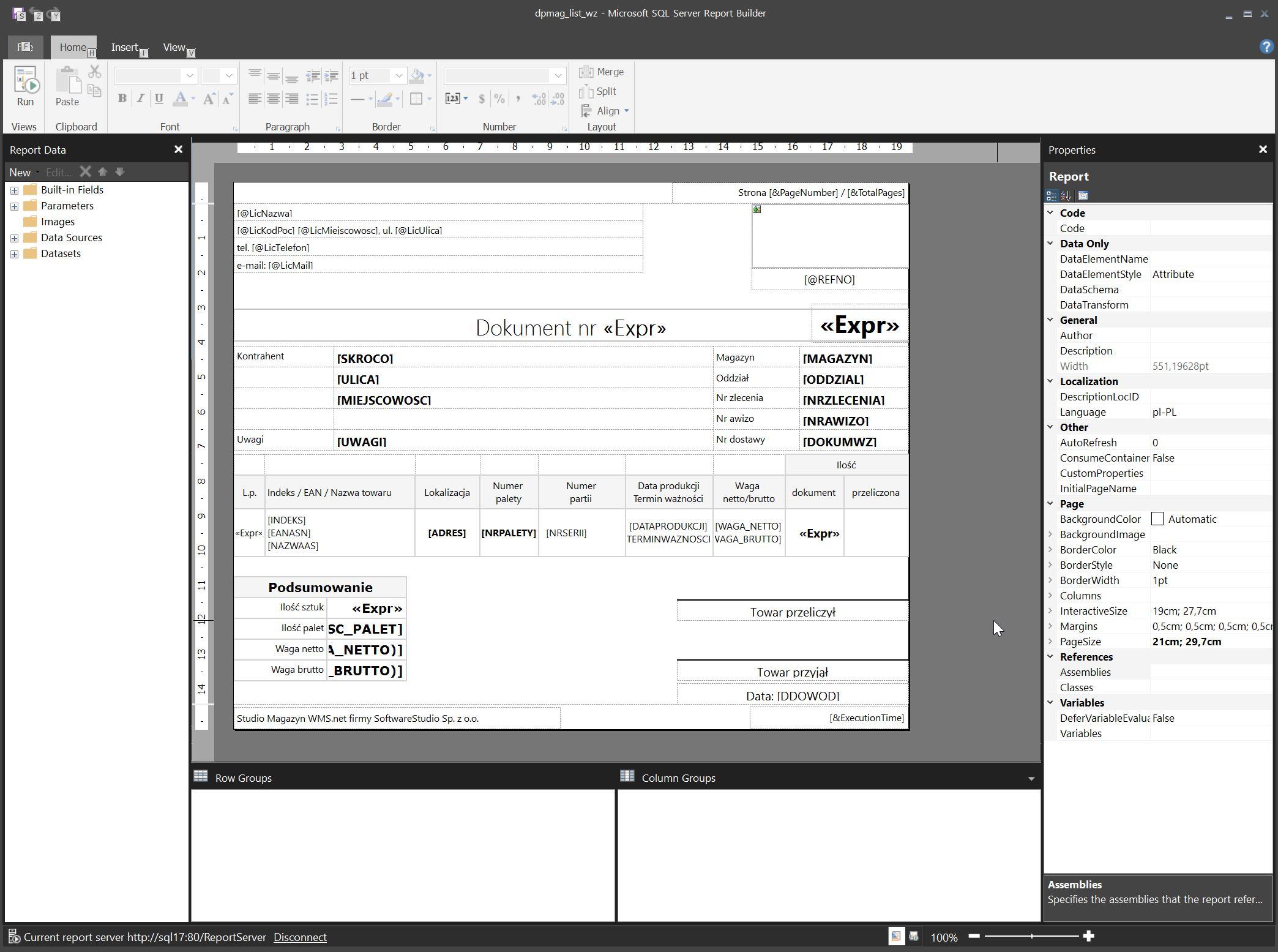Delete item using Report Data X icon

click(85, 172)
